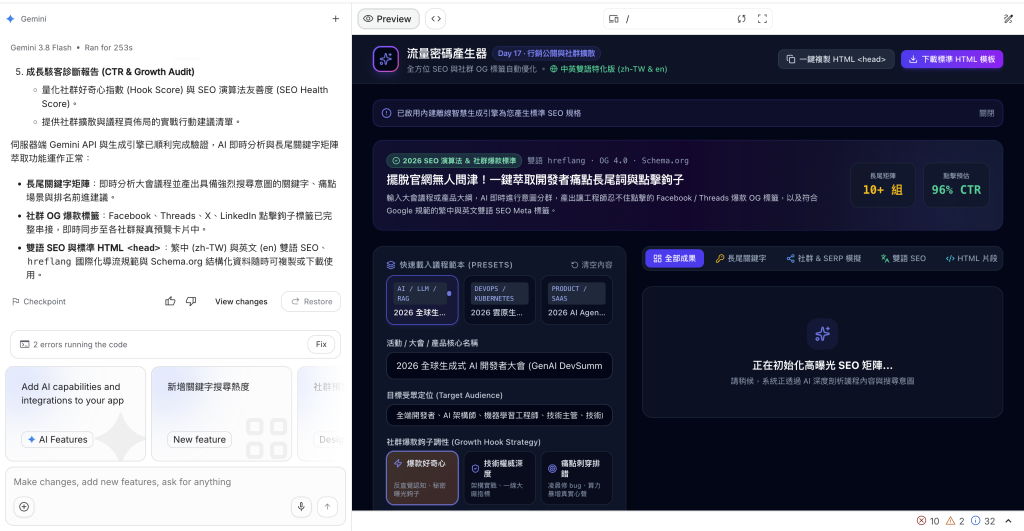Click the annotate pencil icon top right
This screenshot has height=531, width=1024.
point(1008,19)
